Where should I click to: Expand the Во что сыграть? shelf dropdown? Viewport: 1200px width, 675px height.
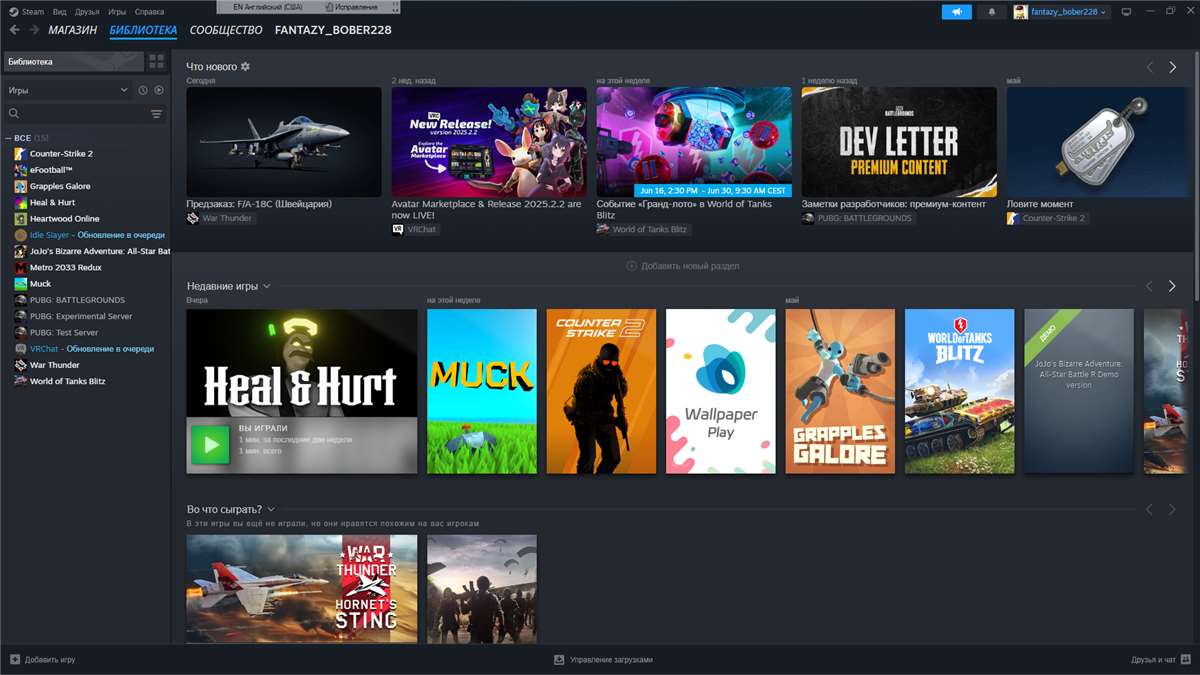point(271,509)
